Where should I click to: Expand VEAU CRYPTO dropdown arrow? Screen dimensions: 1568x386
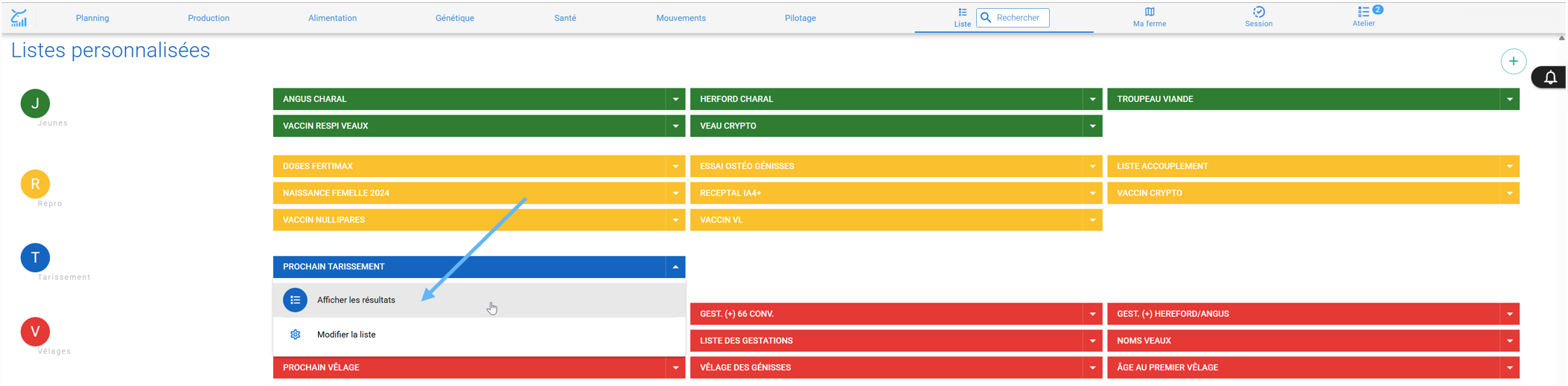[x=1092, y=126]
